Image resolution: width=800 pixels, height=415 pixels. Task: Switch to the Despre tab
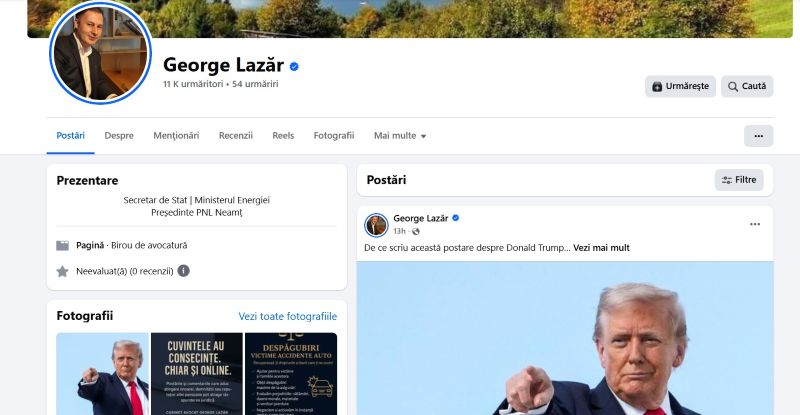pos(119,136)
